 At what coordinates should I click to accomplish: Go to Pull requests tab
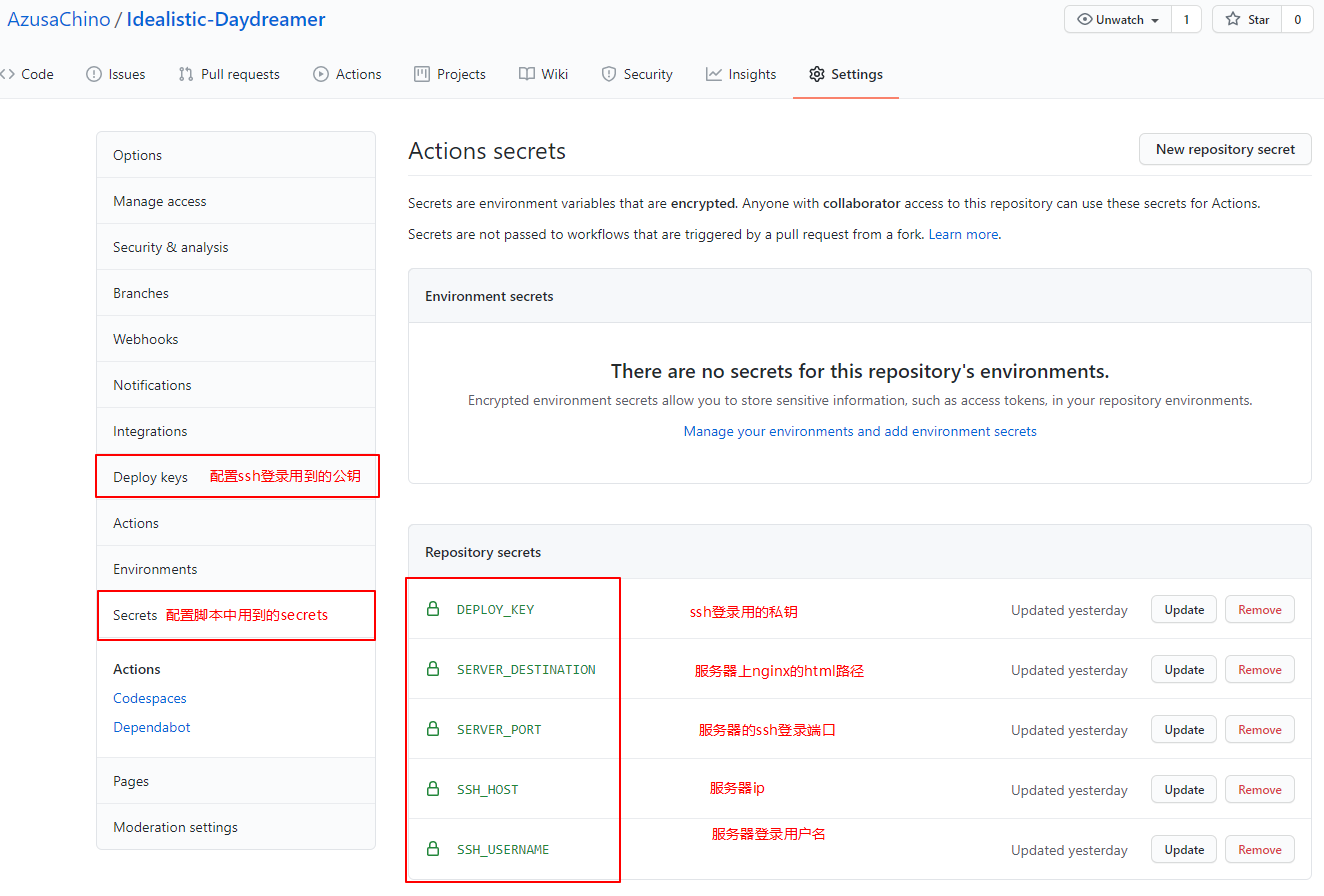229,74
